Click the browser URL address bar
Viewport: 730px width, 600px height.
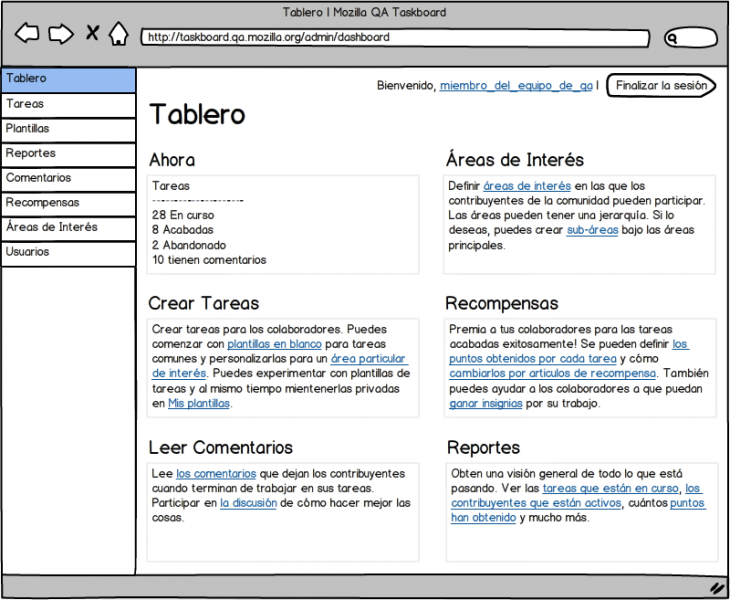[395, 38]
